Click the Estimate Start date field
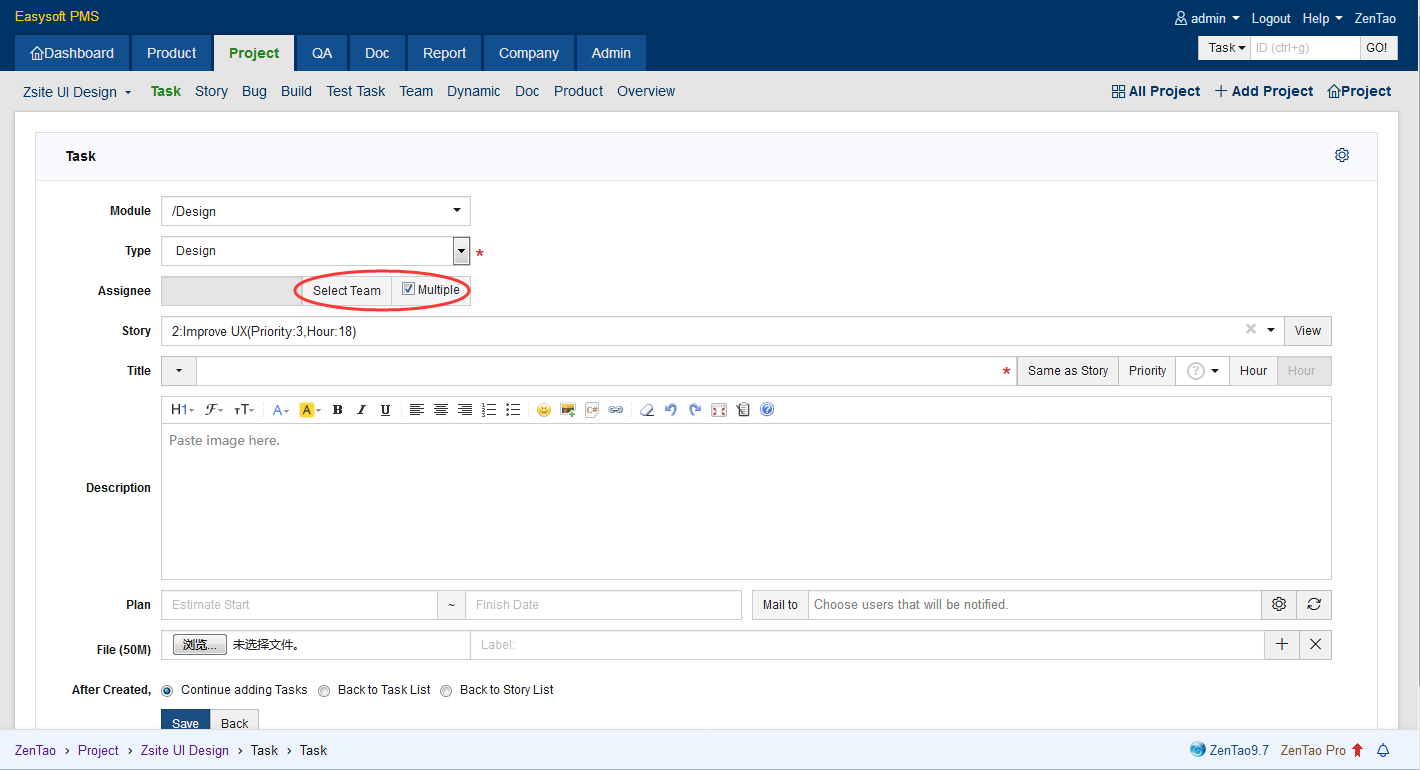 click(299, 605)
